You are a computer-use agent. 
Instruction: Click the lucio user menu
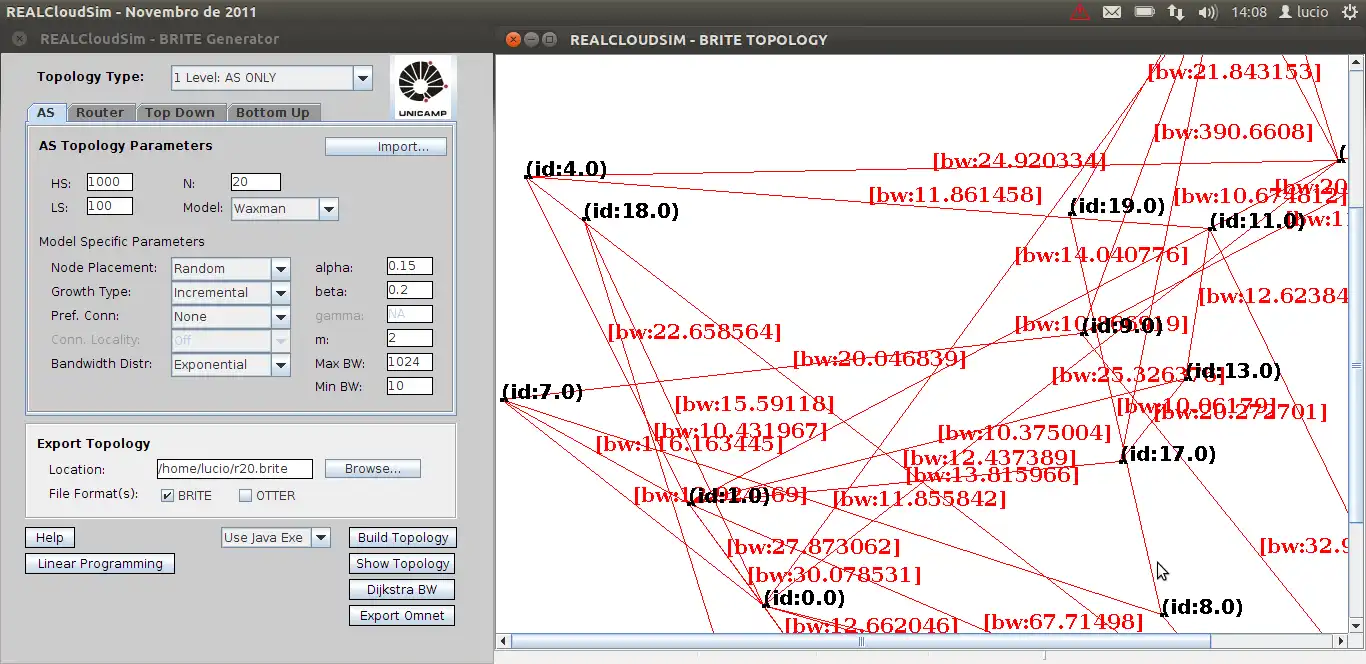1304,12
